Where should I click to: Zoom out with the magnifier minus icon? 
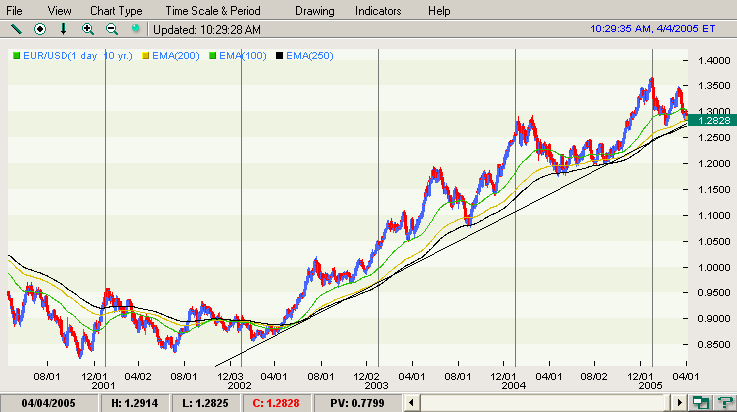[111, 30]
